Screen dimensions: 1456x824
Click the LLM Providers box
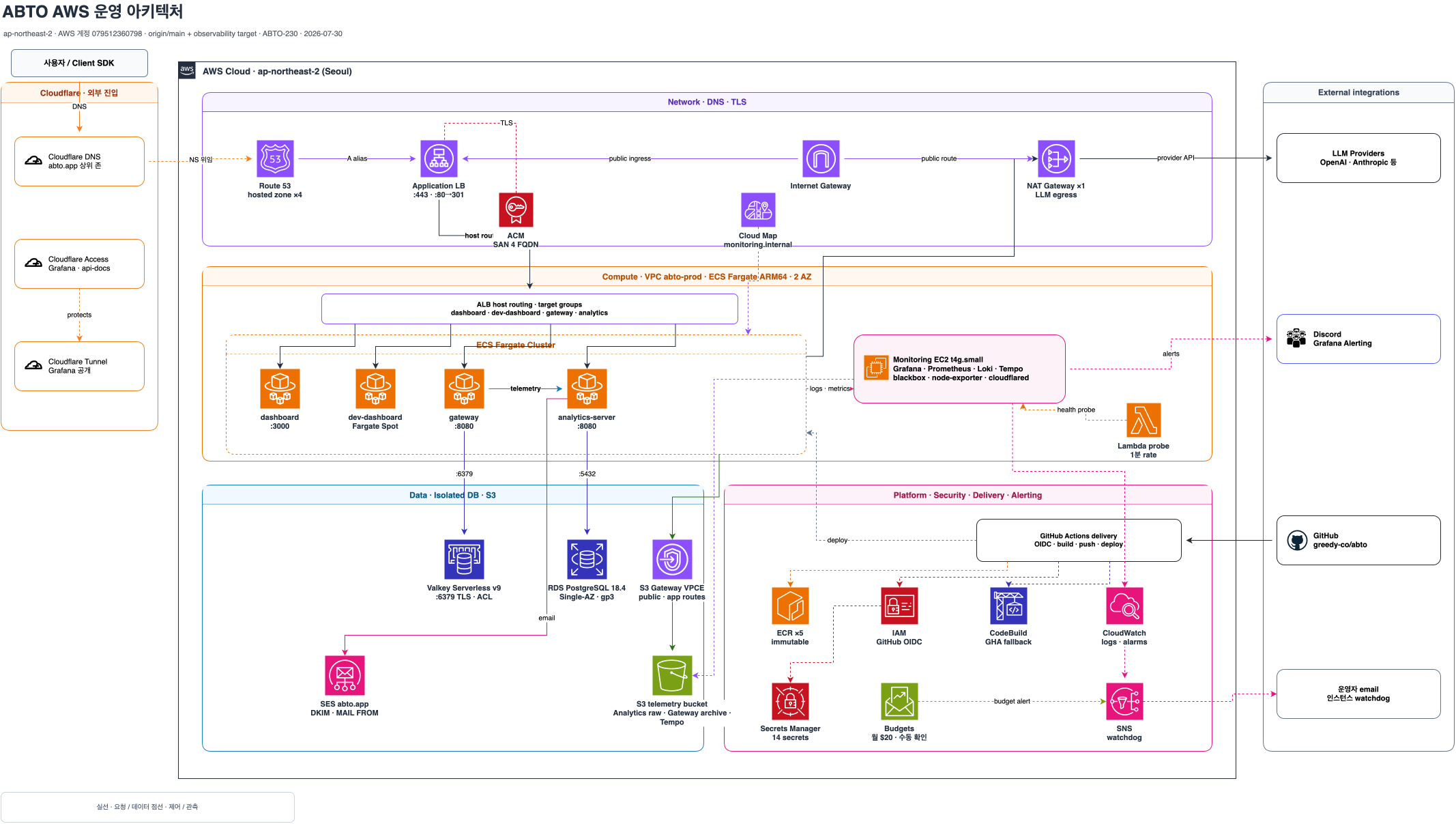pos(1358,158)
